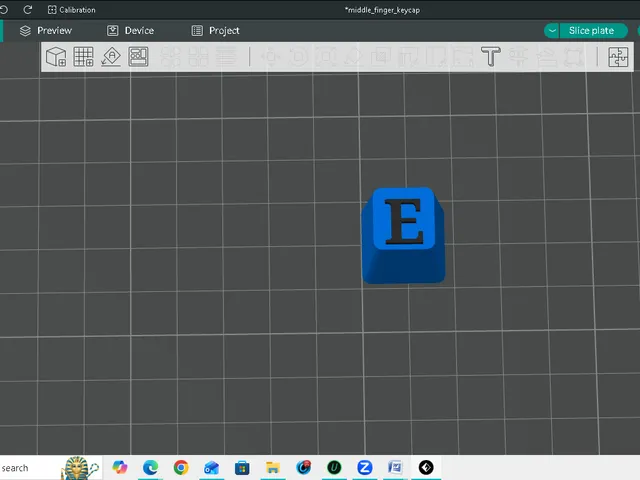640x480 pixels.
Task: Click the greyed Split to objects icon
Action: (x=171, y=57)
